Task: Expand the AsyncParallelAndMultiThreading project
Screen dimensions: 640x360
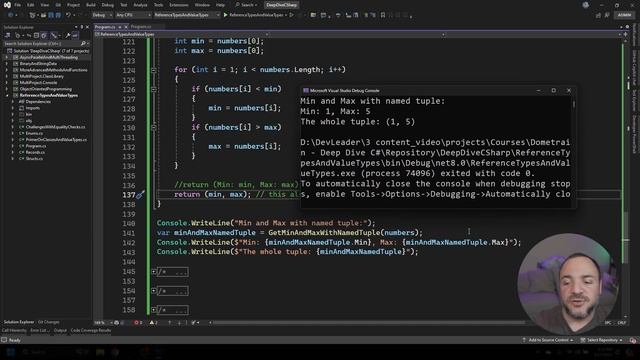Action: pos(6,58)
